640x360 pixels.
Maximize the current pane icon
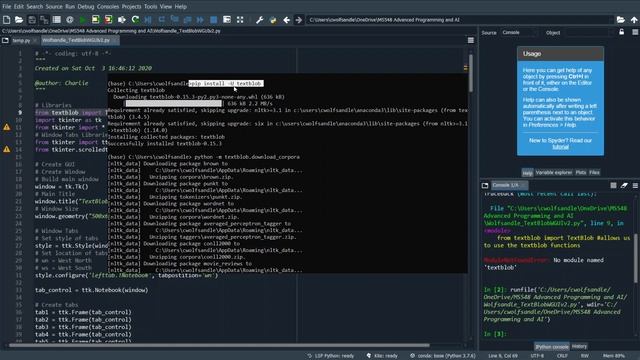227,20
